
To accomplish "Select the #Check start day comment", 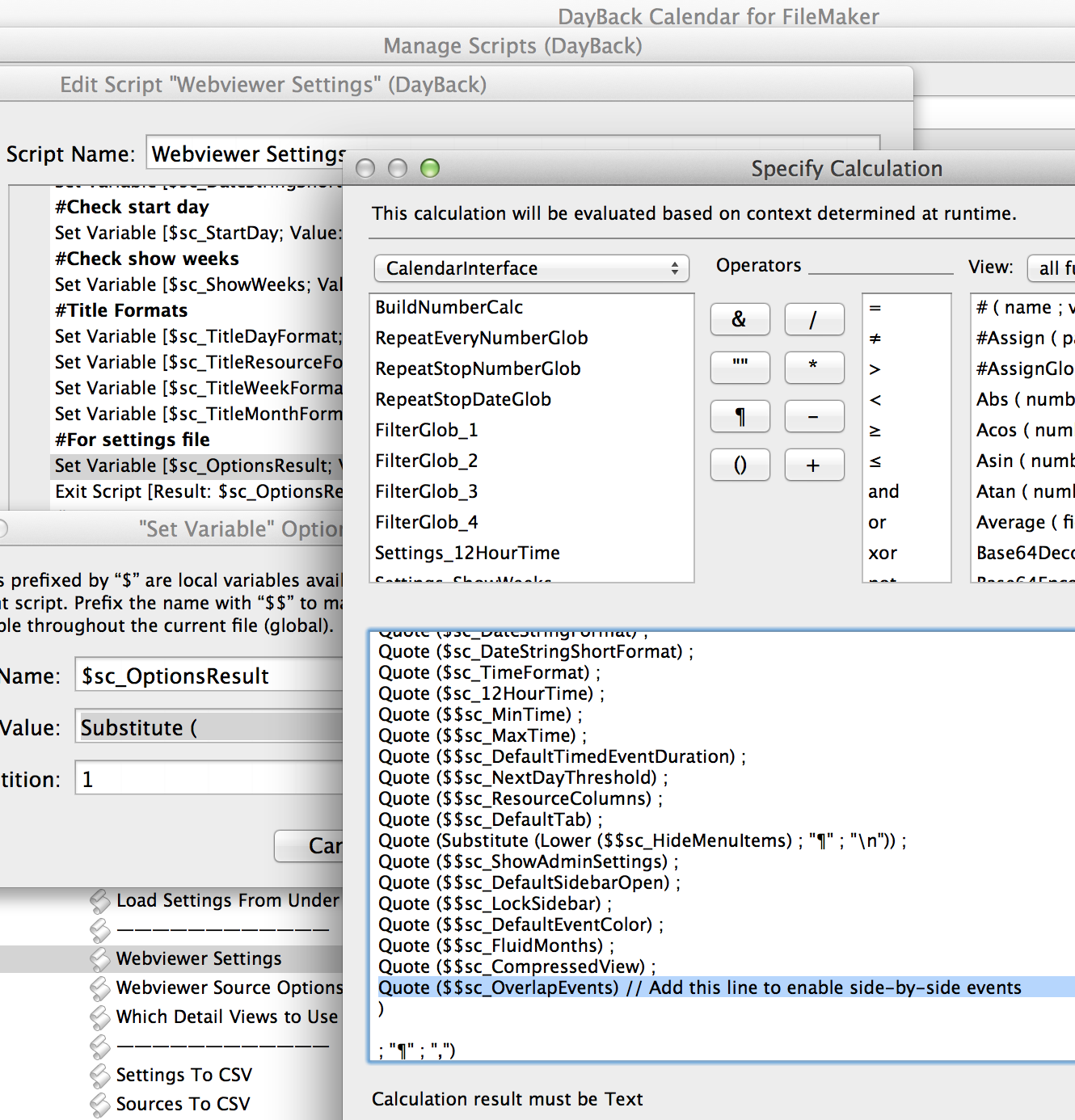I will pyautogui.click(x=132, y=207).
